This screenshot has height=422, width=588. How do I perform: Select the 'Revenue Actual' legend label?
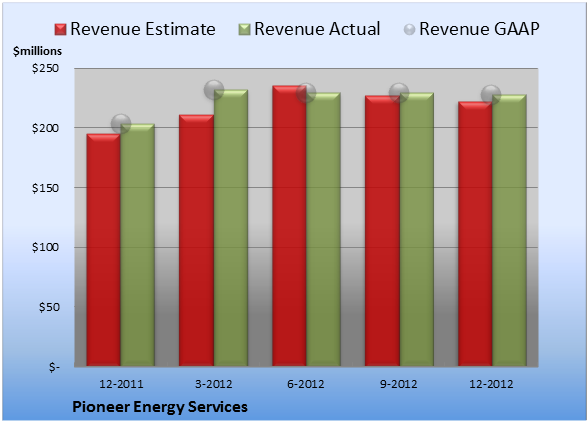tap(317, 29)
